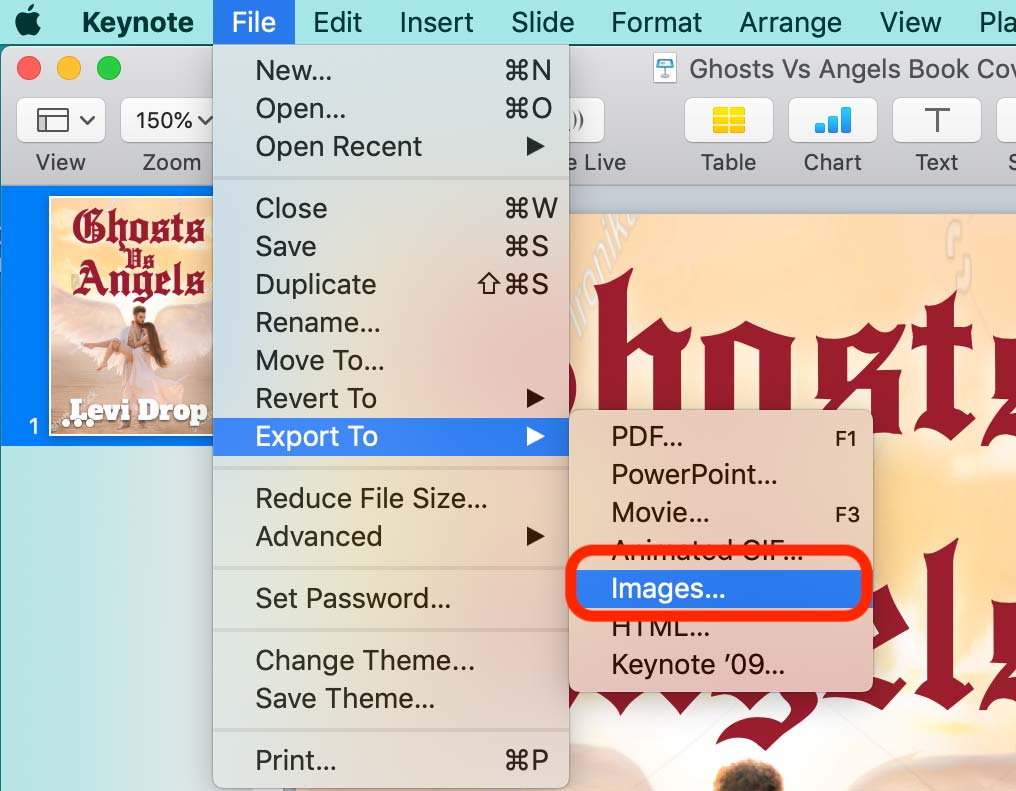
Task: Expand the Revert To submenu
Action: pyautogui.click(x=391, y=398)
